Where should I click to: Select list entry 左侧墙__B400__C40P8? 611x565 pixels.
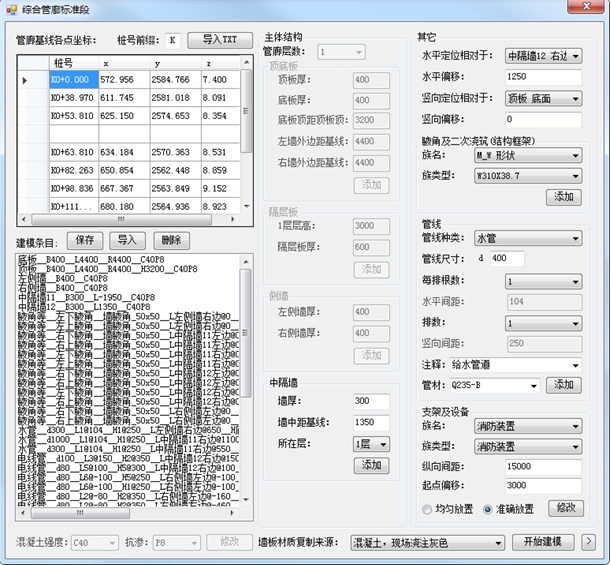[63, 279]
